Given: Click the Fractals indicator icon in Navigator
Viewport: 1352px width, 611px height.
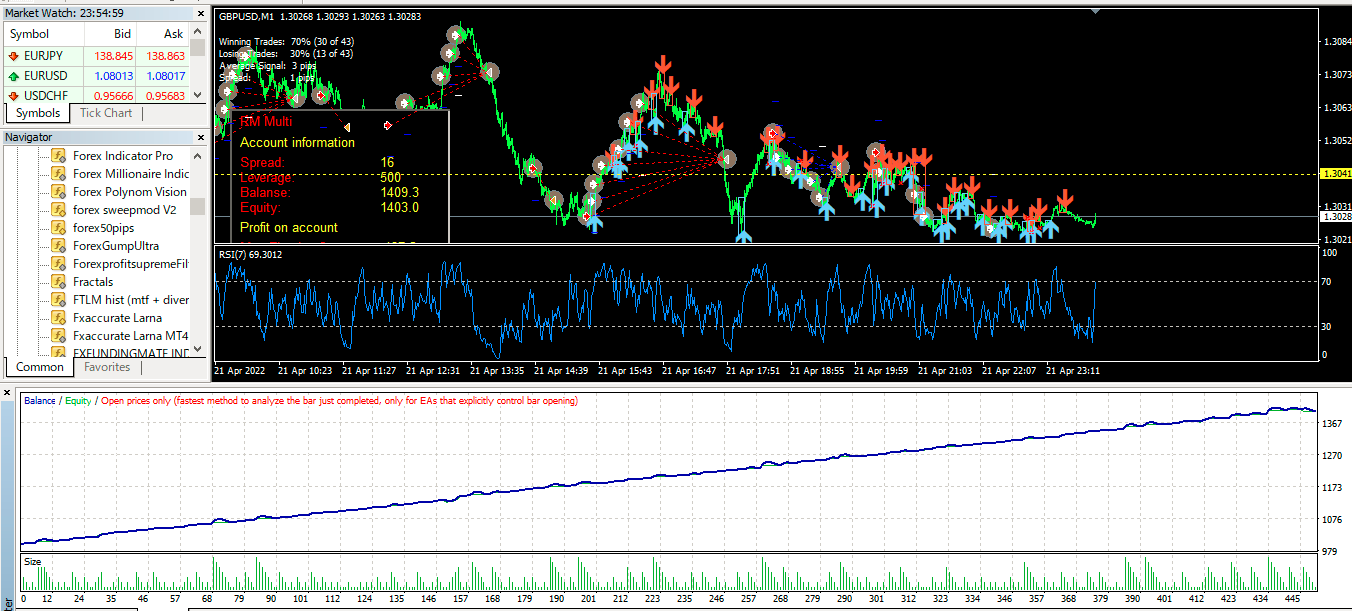Looking at the screenshot, I should tap(59, 282).
